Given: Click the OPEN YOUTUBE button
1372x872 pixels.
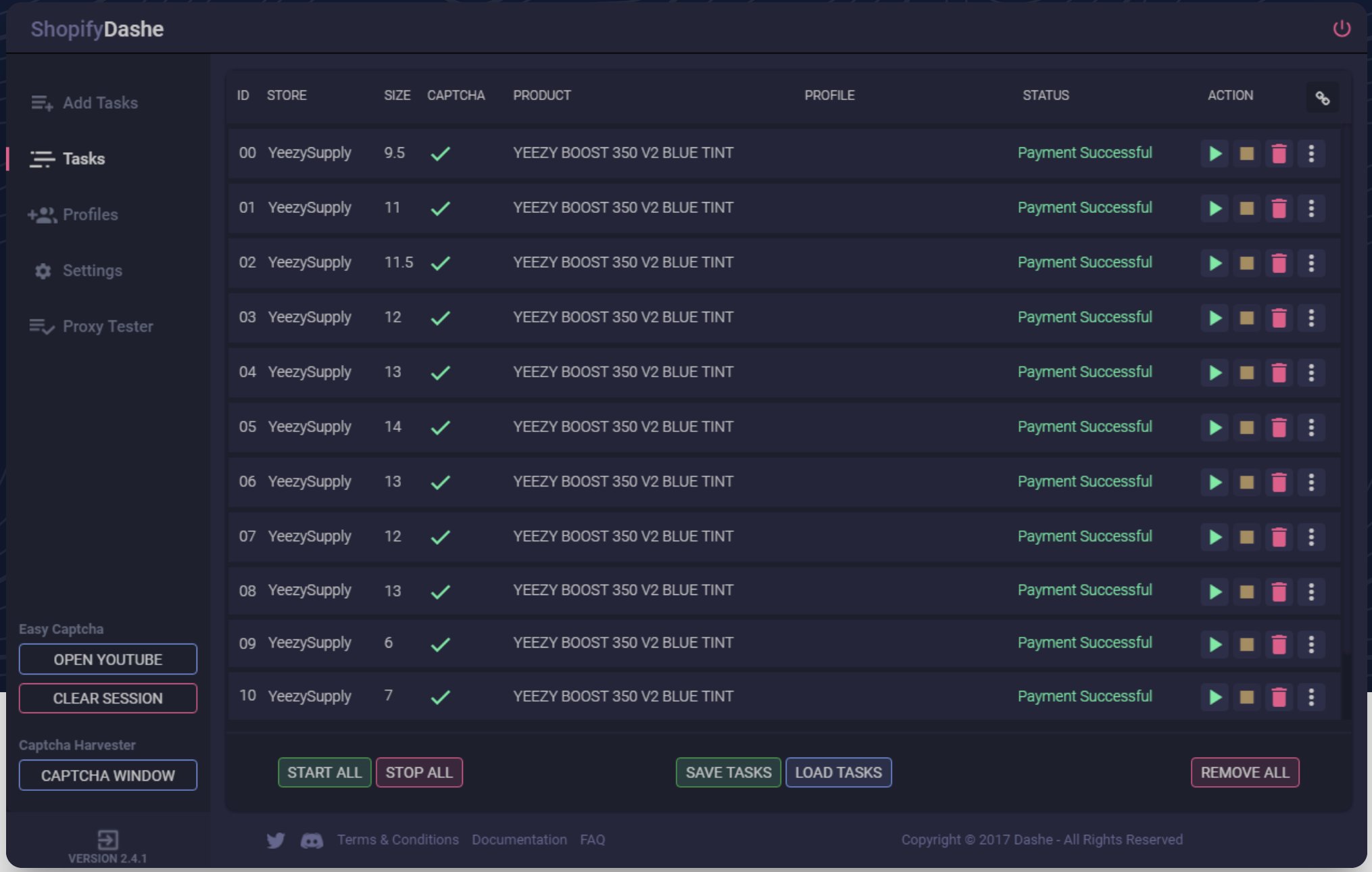Looking at the screenshot, I should pyautogui.click(x=108, y=659).
